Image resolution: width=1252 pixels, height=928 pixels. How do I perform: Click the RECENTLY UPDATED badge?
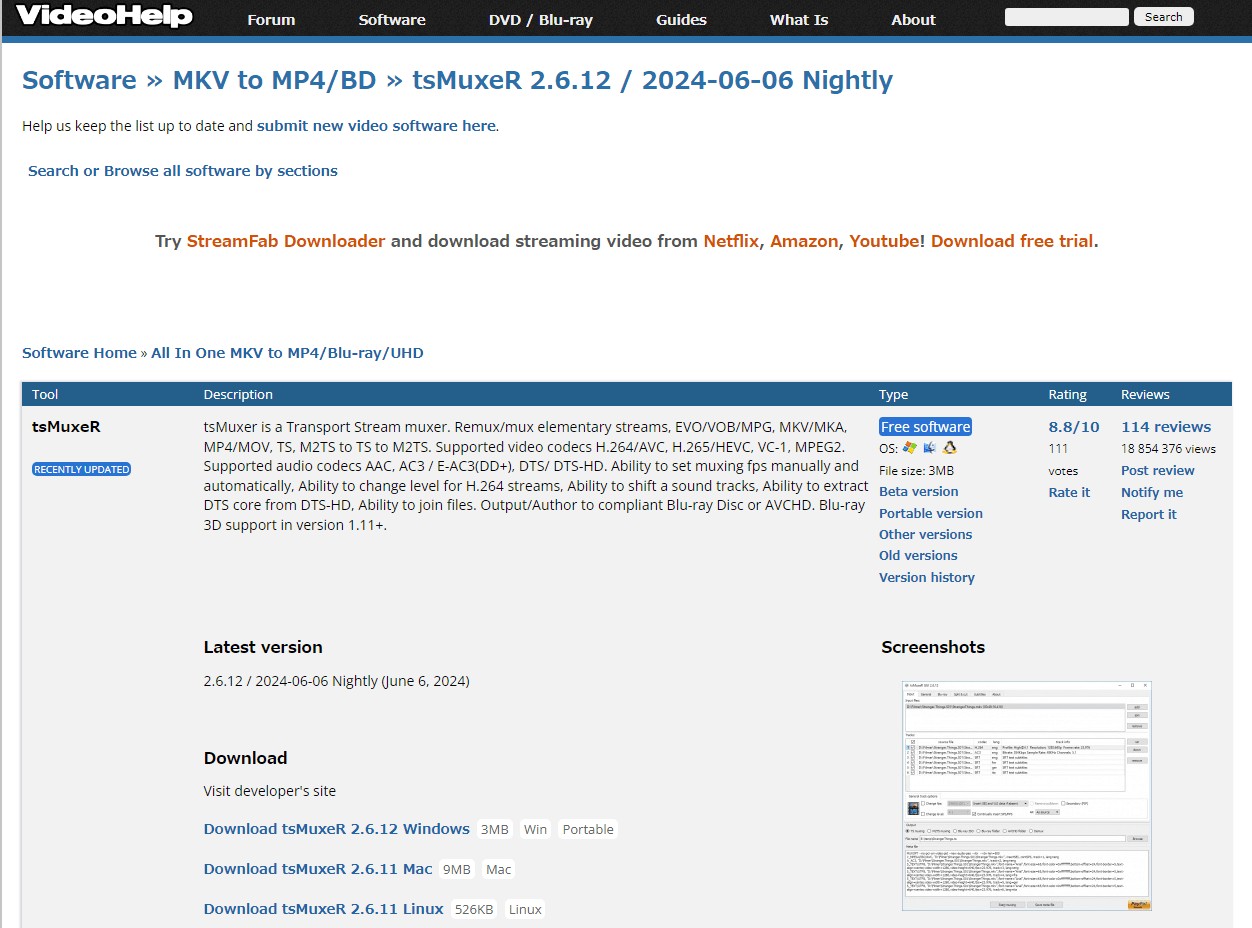tap(82, 469)
